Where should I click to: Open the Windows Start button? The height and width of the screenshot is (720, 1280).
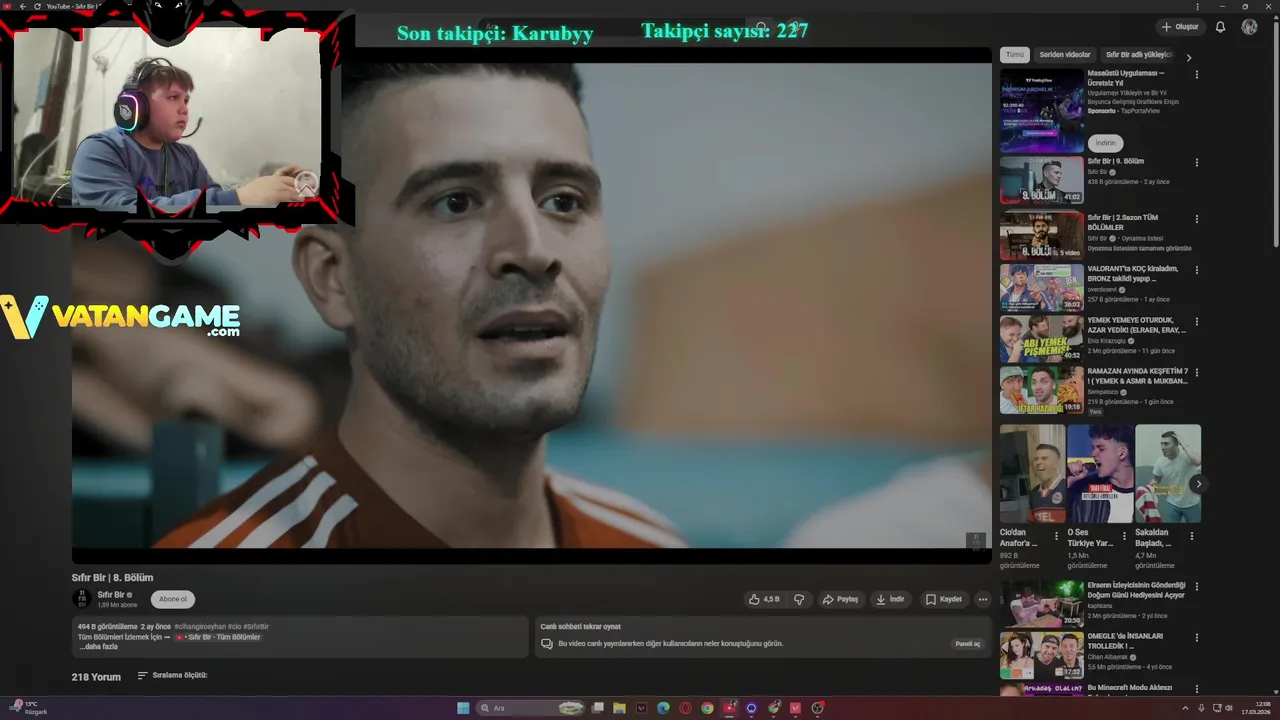coord(463,708)
